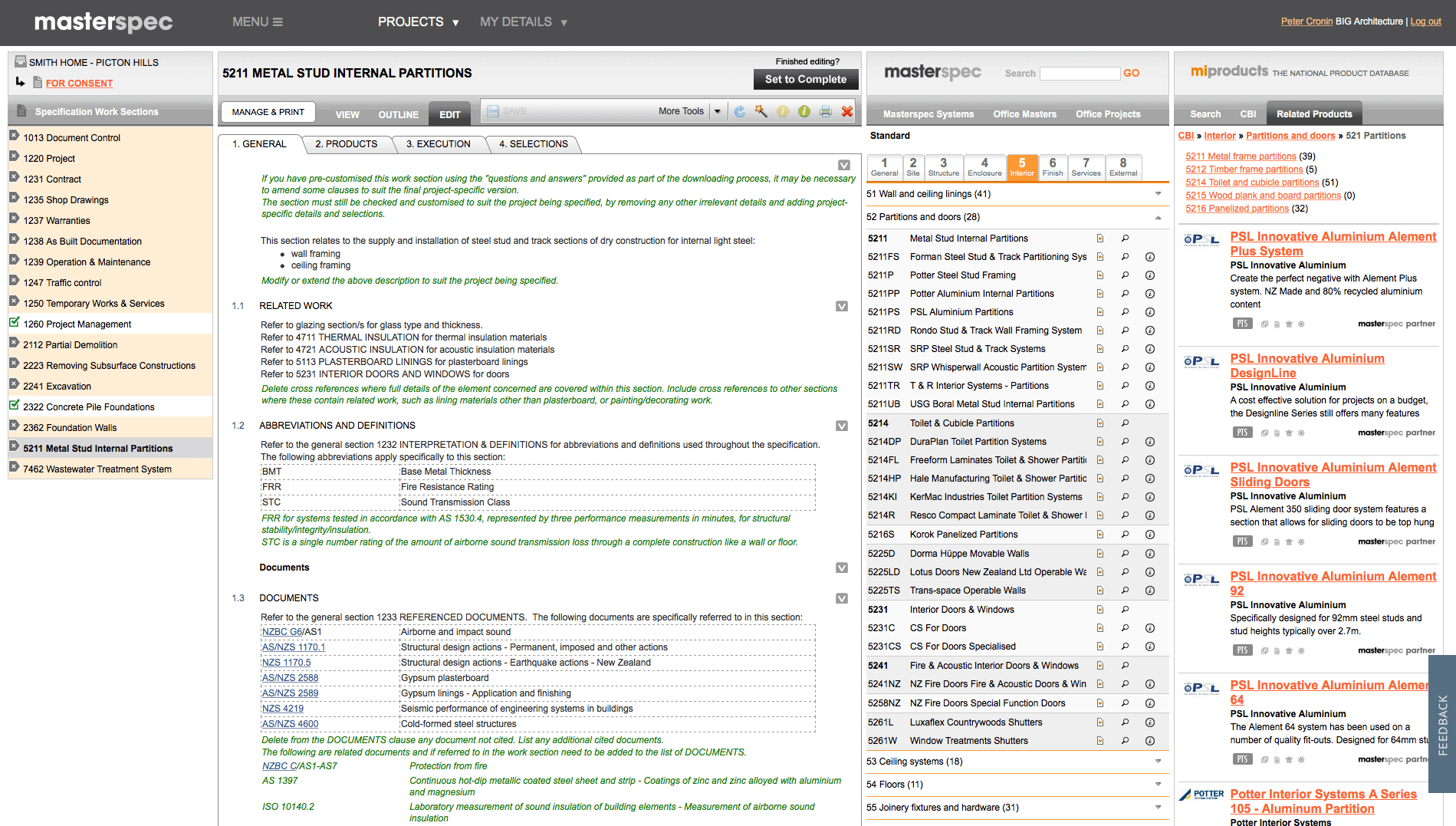Click the magnifier icon for 5211P Potter Steel Stud Framing

coord(1125,275)
